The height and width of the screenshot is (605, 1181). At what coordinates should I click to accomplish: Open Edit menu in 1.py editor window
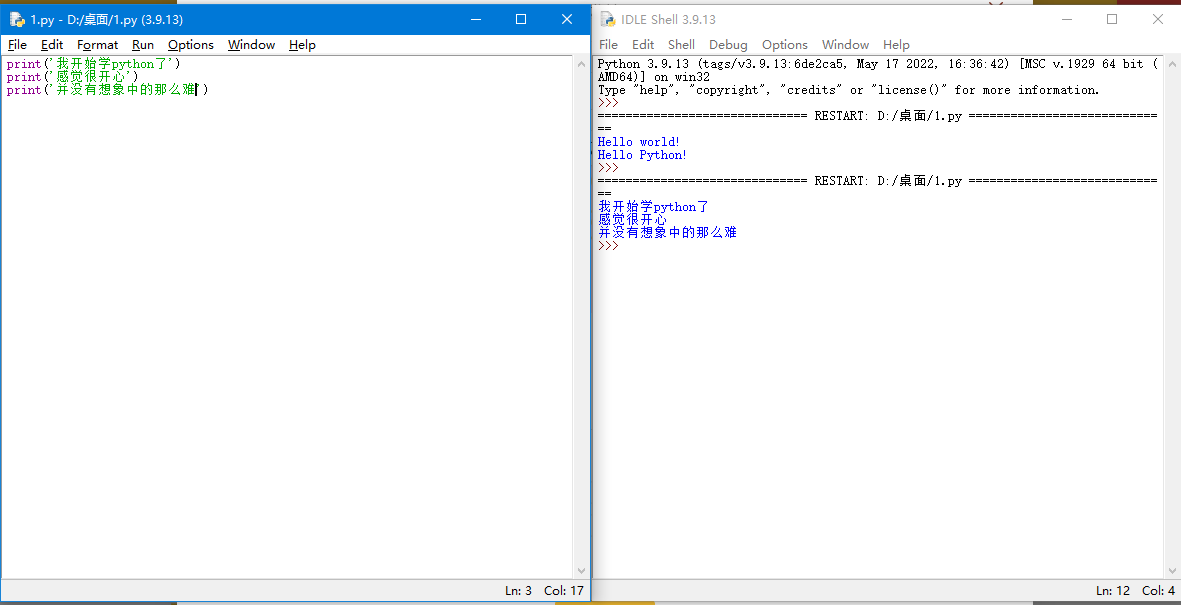[52, 44]
